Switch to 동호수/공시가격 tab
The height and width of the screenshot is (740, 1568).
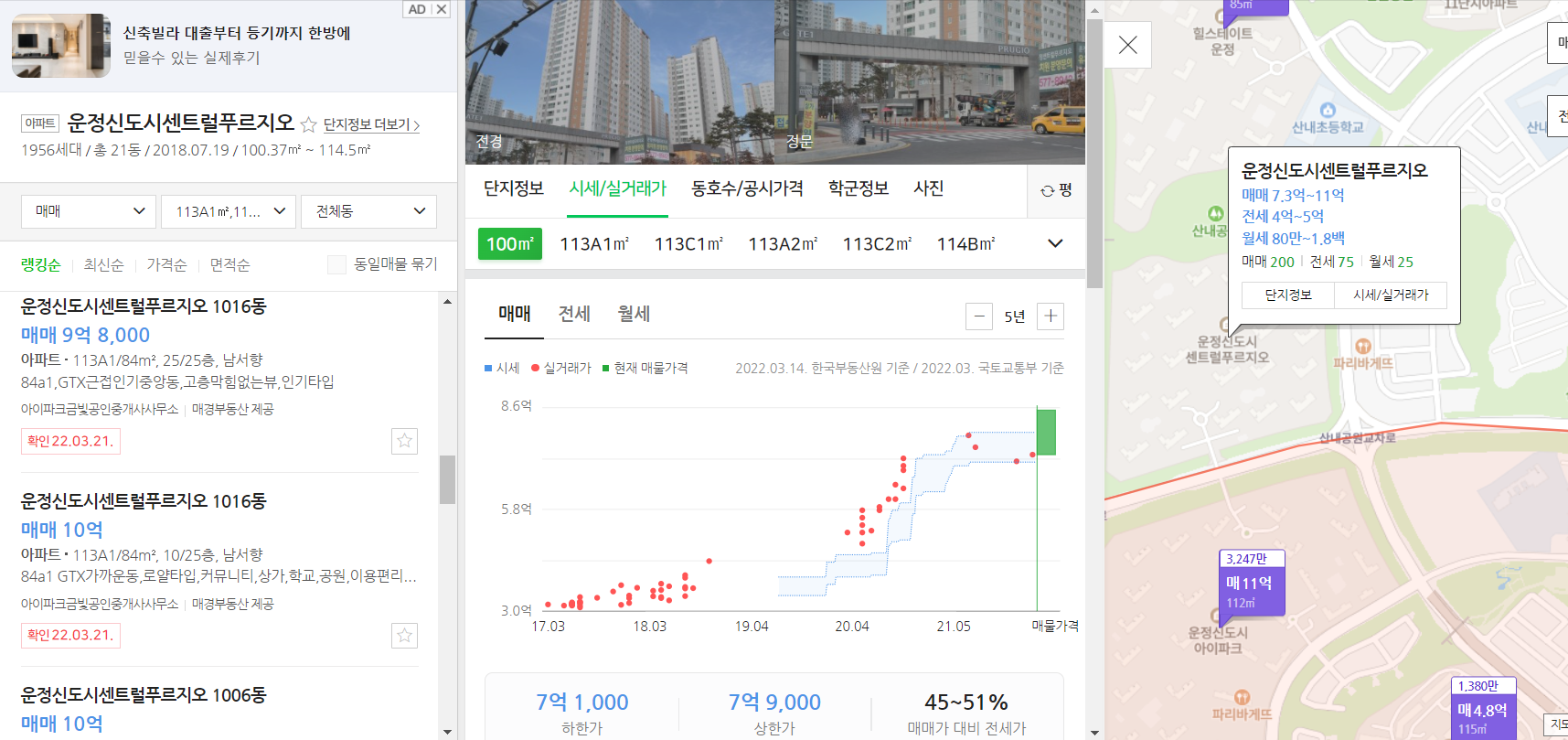tap(747, 188)
